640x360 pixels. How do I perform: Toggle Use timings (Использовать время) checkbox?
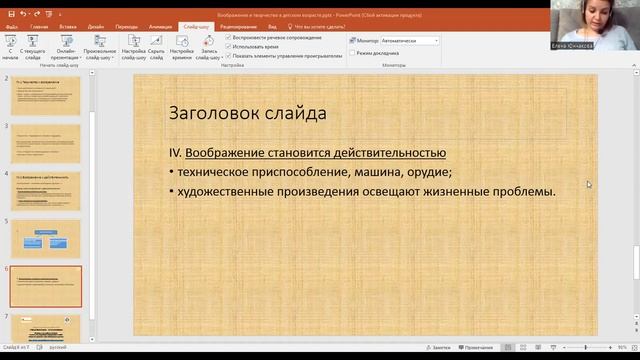click(228, 47)
